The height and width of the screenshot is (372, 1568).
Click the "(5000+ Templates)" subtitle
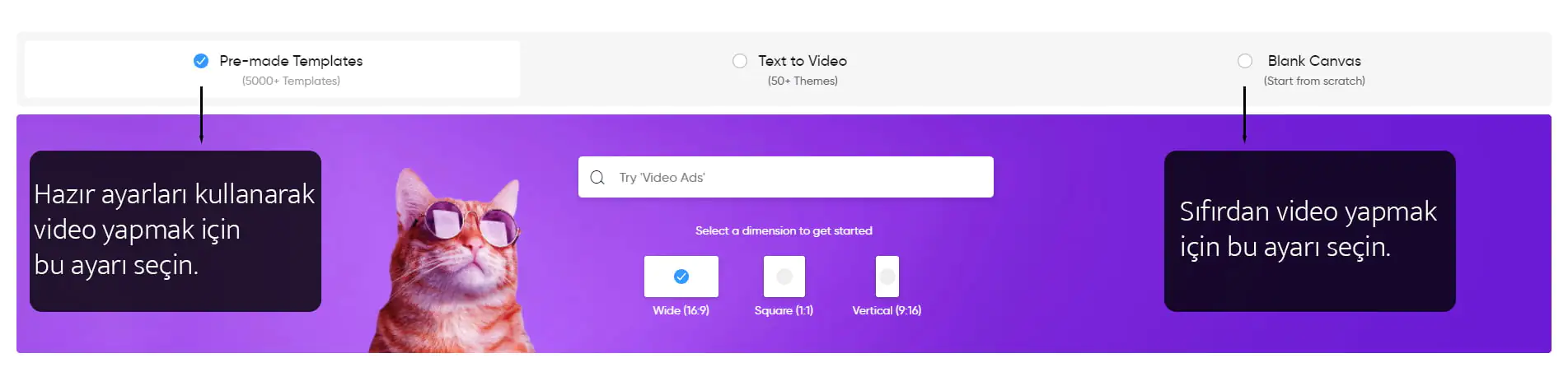tap(291, 81)
